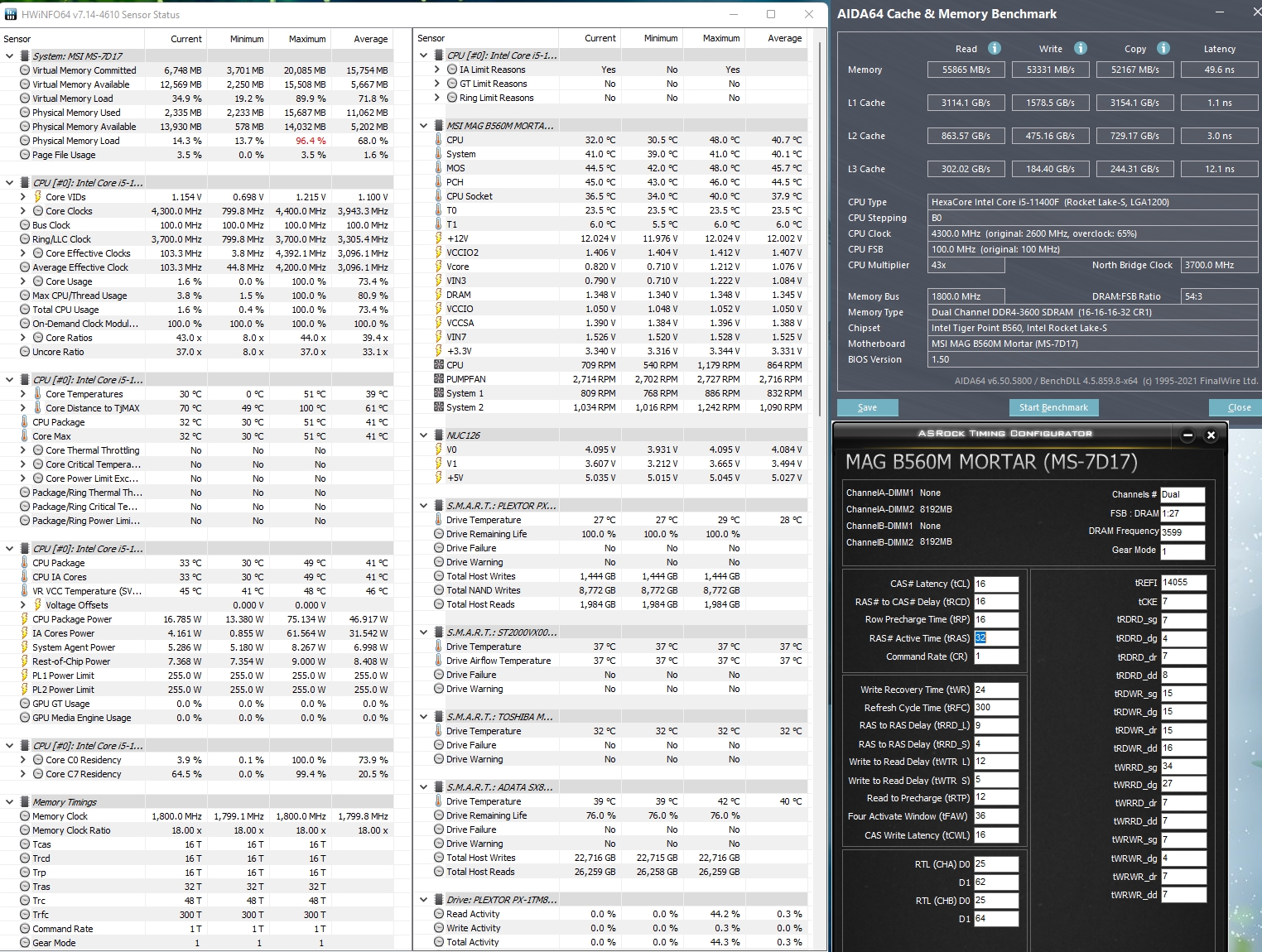Expand the Core Clocks row
This screenshot has height=952, width=1262.
(x=22, y=211)
